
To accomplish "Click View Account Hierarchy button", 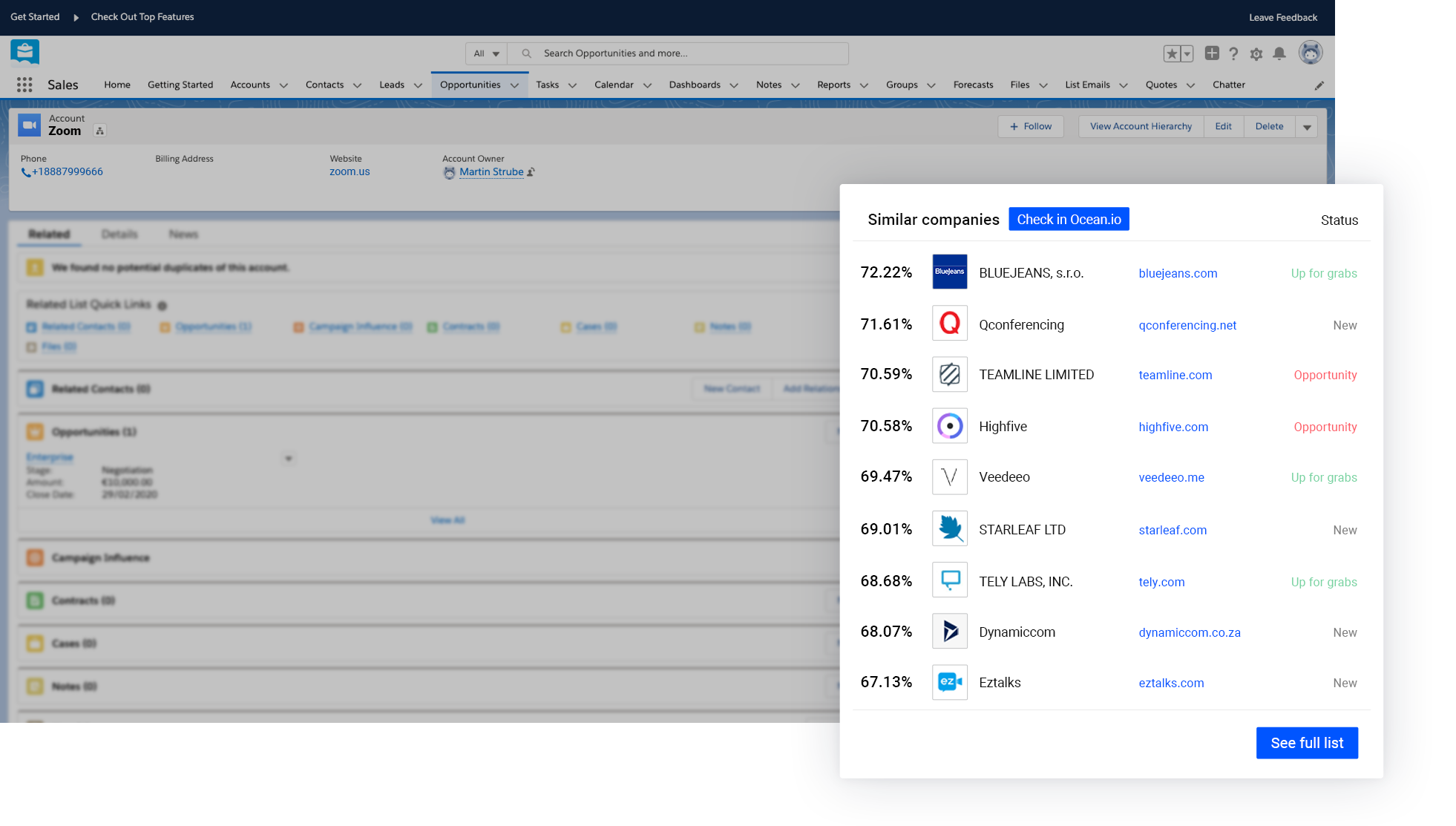I will [1141, 127].
